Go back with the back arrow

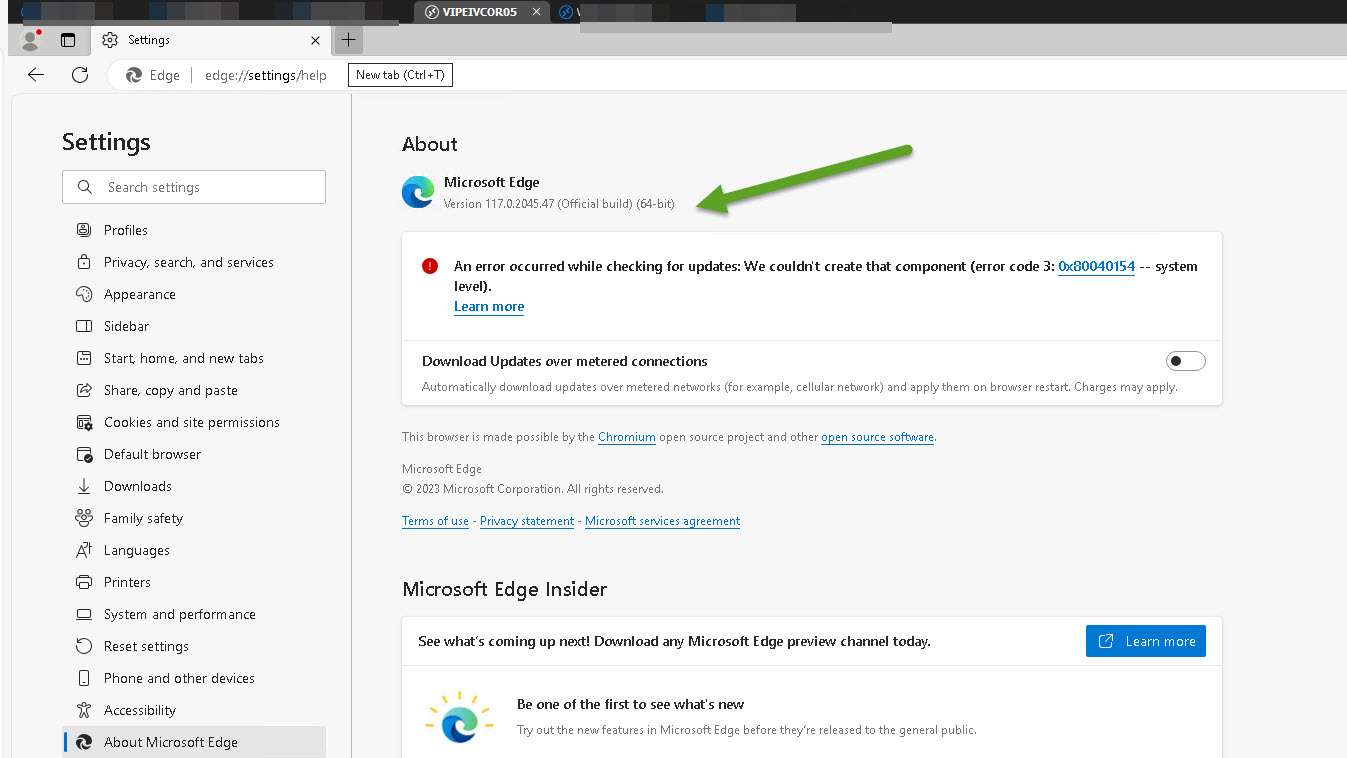pos(36,75)
